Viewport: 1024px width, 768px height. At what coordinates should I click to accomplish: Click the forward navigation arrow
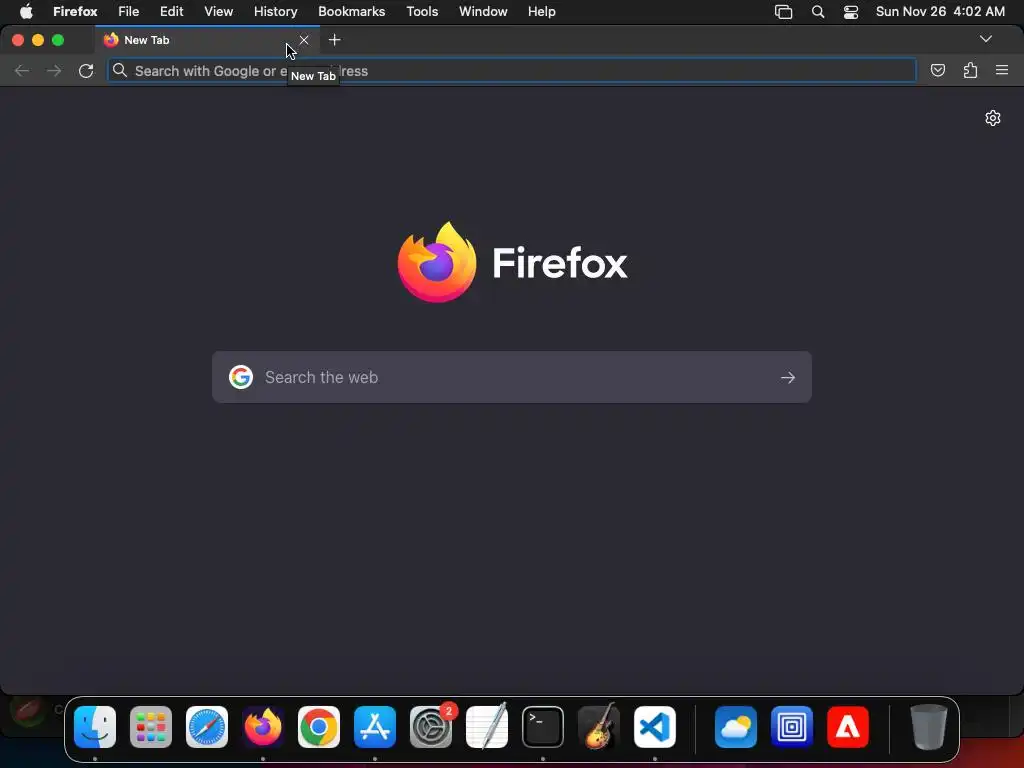point(54,71)
